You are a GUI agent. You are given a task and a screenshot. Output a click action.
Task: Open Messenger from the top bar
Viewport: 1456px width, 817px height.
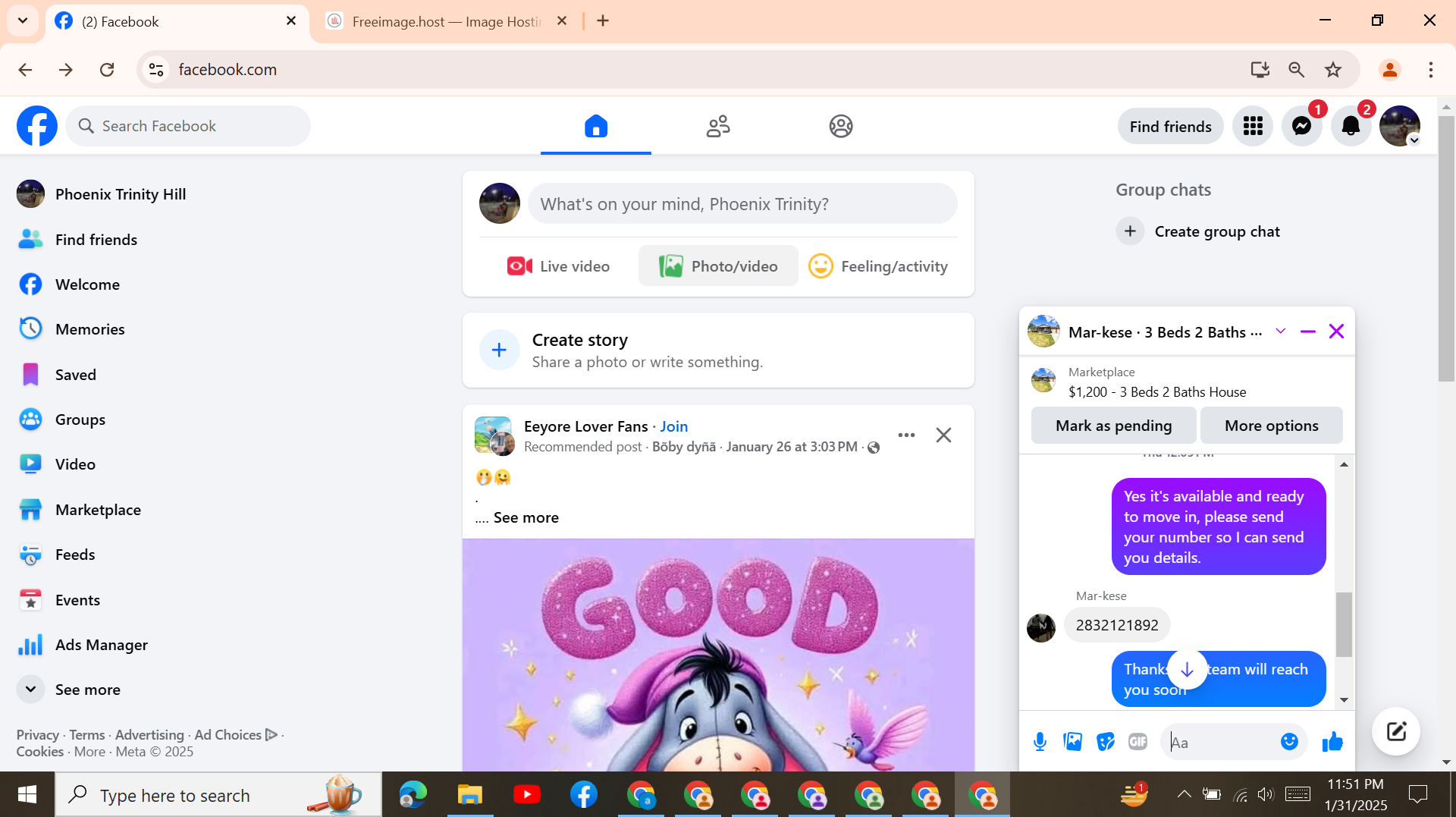pyautogui.click(x=1302, y=126)
